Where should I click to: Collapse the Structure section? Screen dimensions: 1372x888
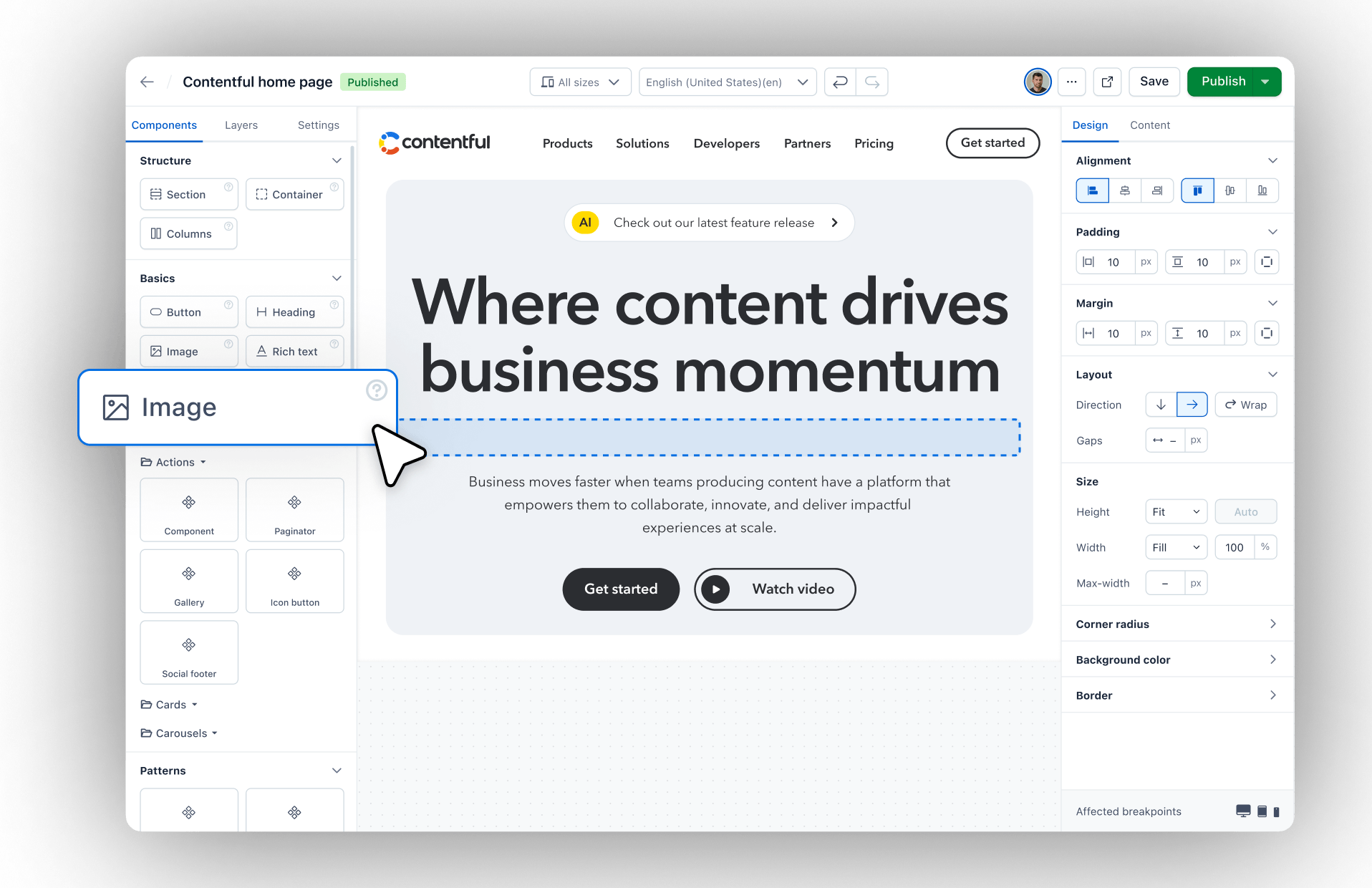pyautogui.click(x=337, y=160)
